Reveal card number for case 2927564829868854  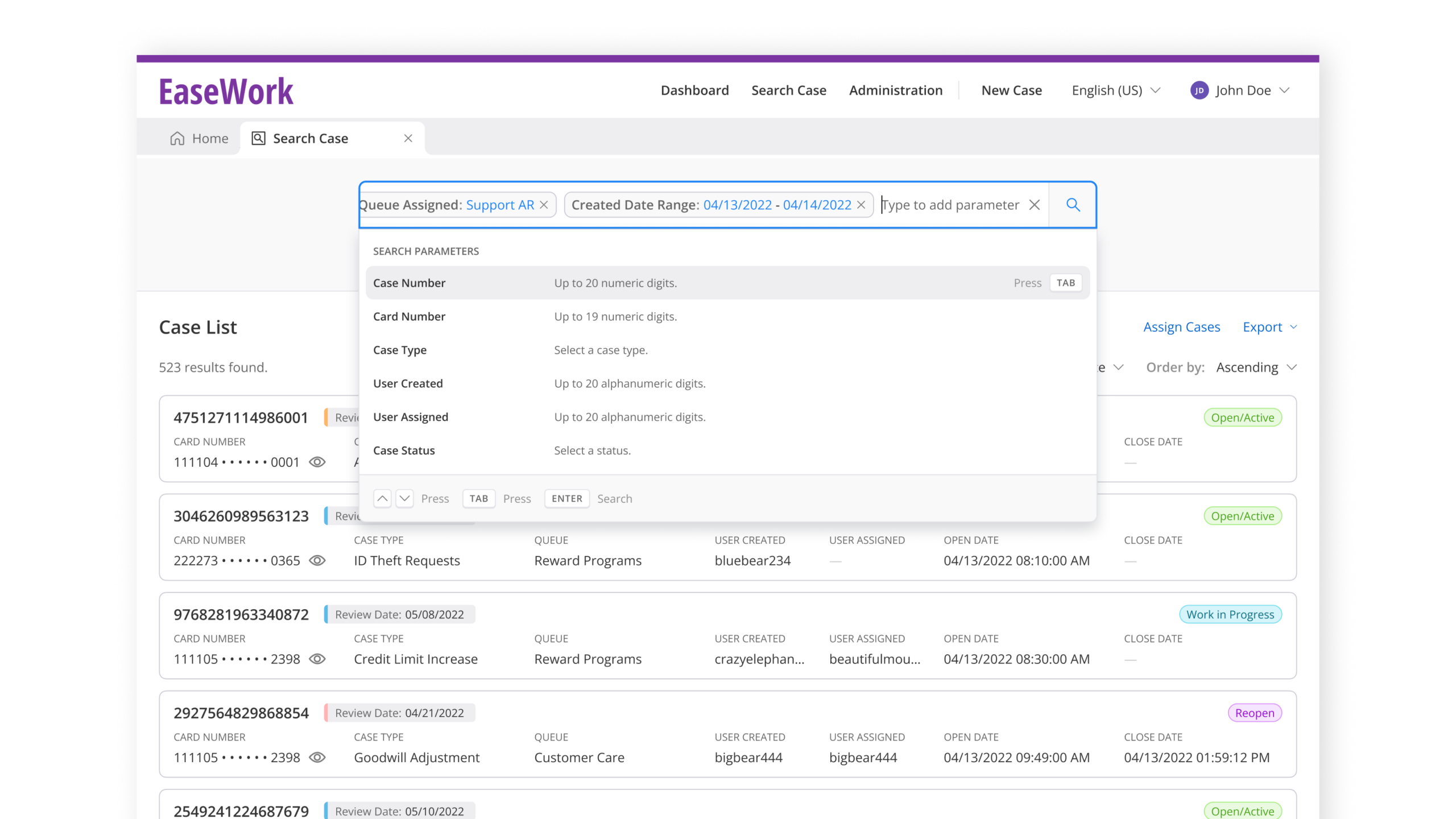(317, 757)
